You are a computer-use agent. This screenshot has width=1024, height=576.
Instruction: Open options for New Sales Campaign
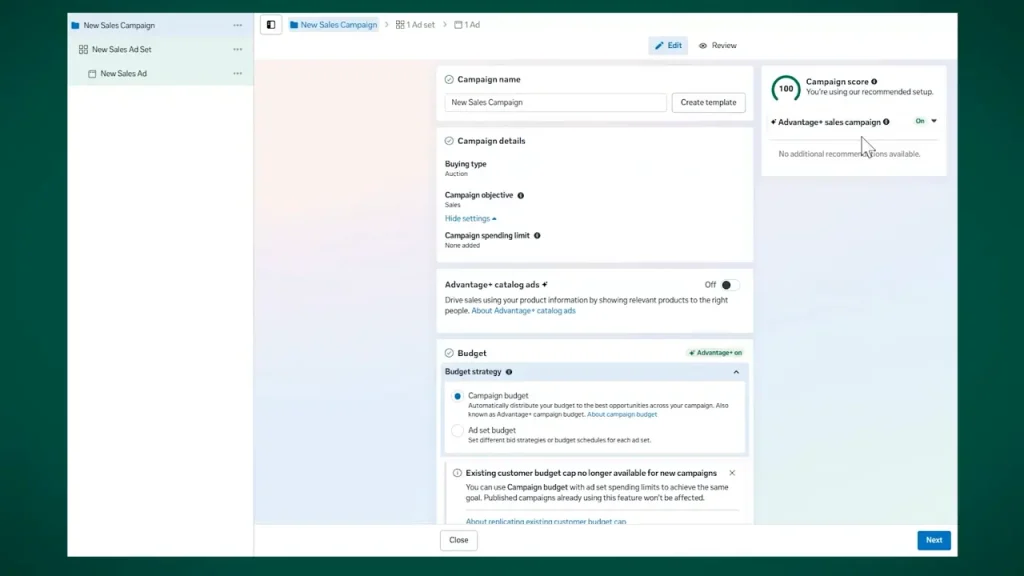[238, 25]
